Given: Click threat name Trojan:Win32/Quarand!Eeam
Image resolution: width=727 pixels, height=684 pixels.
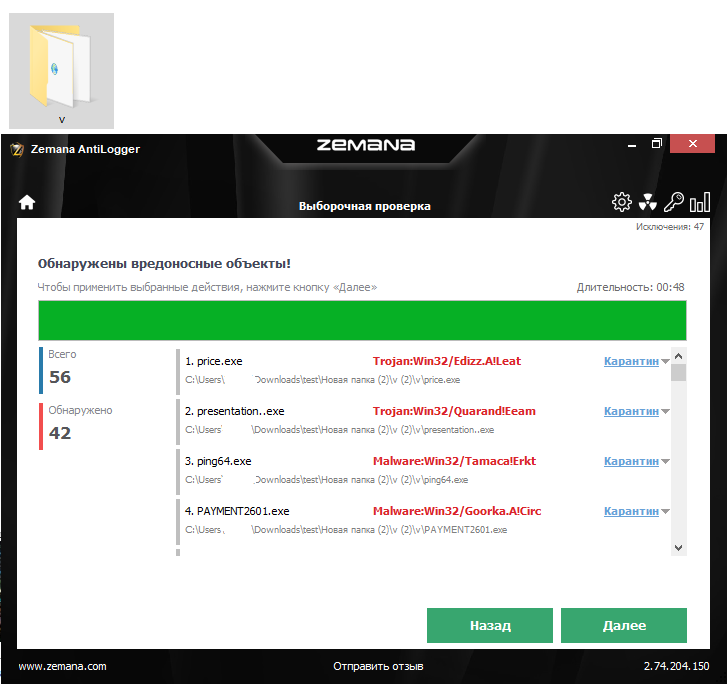Looking at the screenshot, I should click(x=454, y=411).
